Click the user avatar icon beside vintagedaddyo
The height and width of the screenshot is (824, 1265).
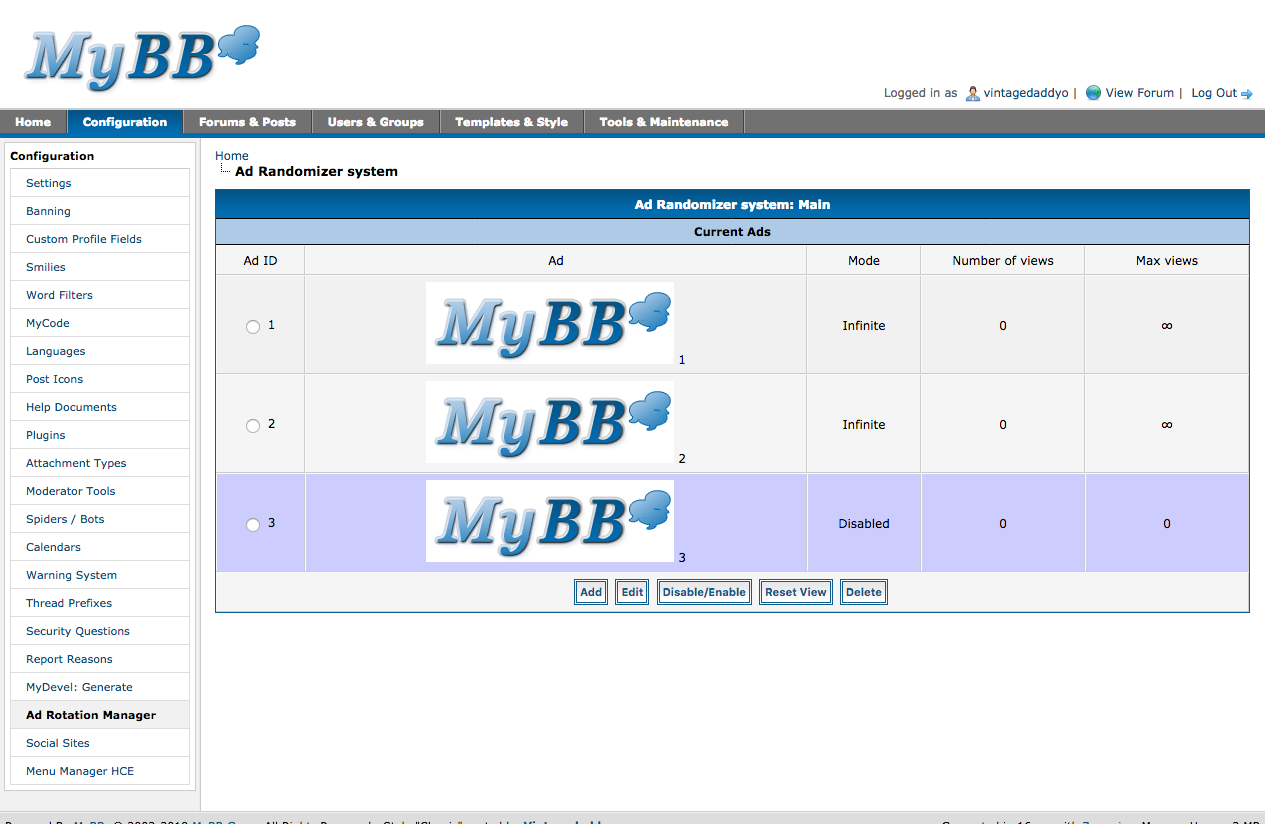click(972, 93)
